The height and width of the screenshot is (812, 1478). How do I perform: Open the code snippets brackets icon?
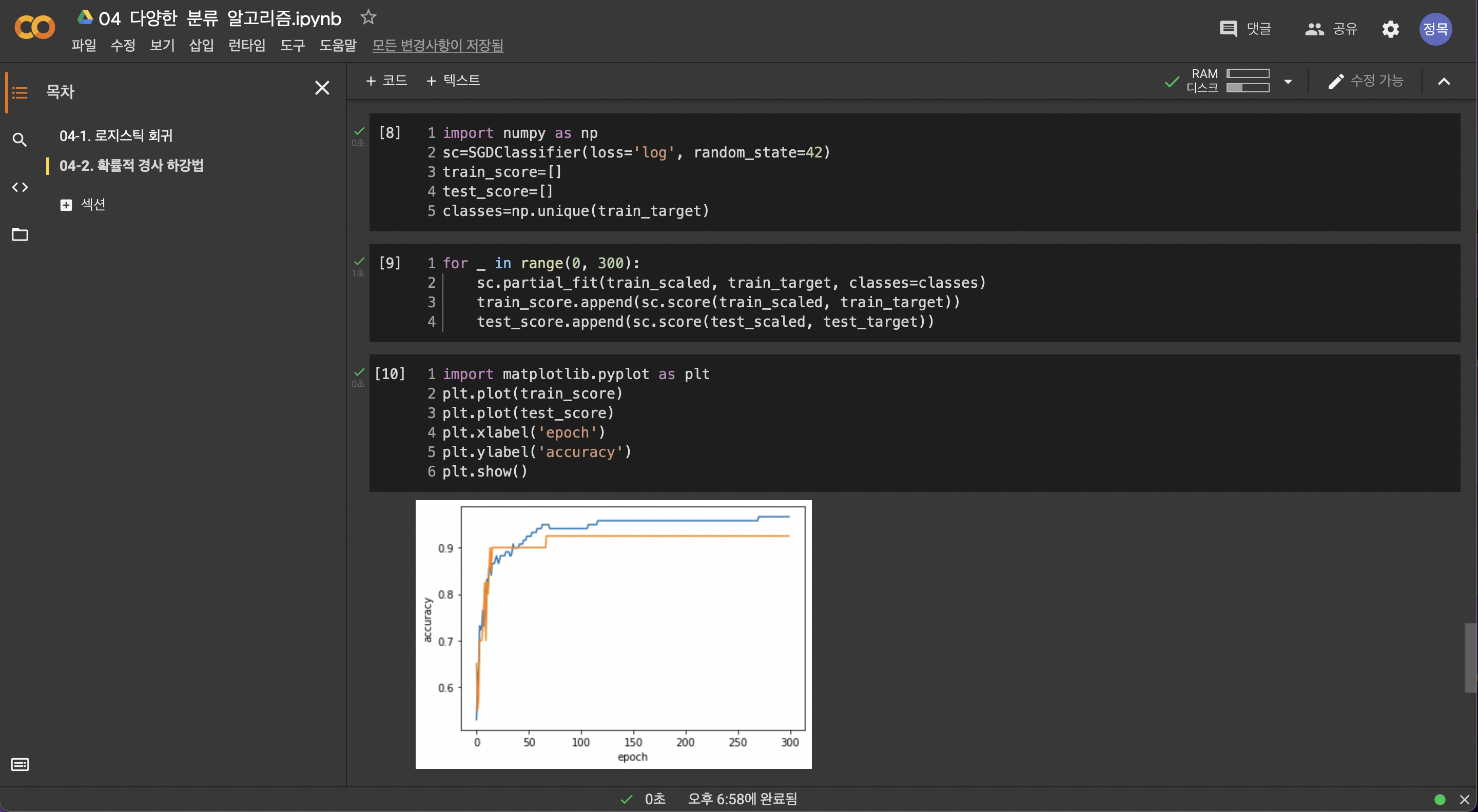click(x=20, y=187)
